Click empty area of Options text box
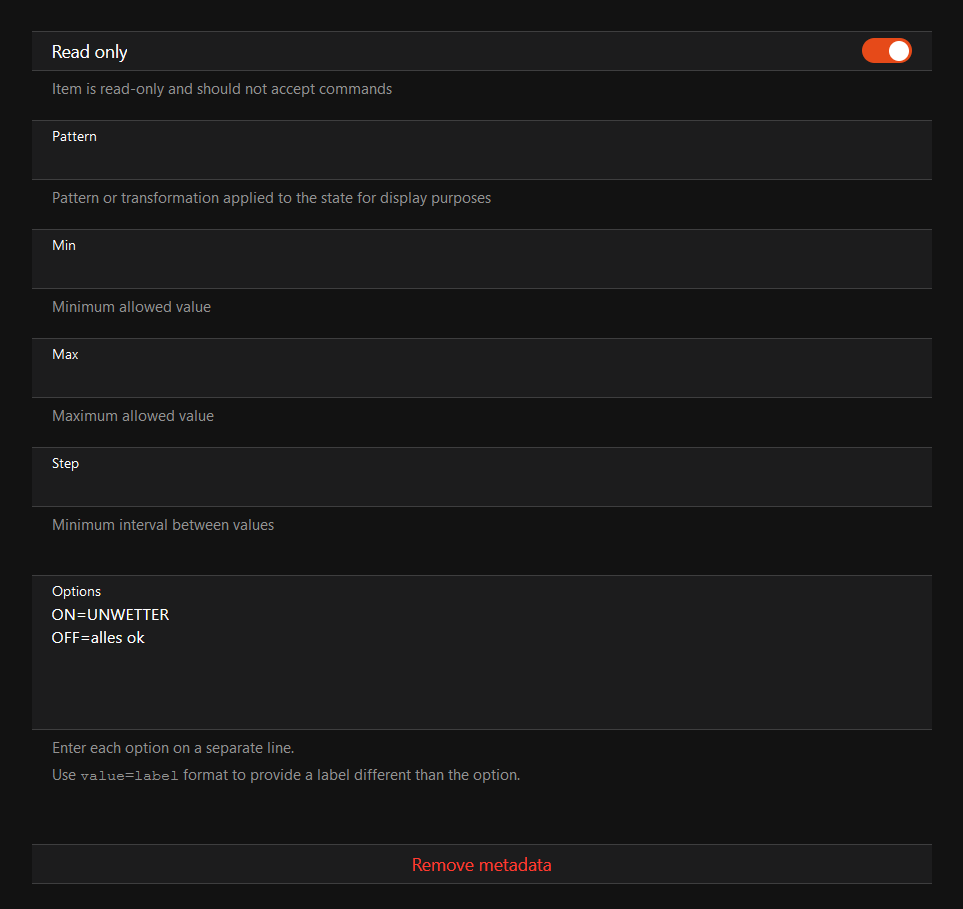This screenshot has height=909, width=963. (x=480, y=690)
